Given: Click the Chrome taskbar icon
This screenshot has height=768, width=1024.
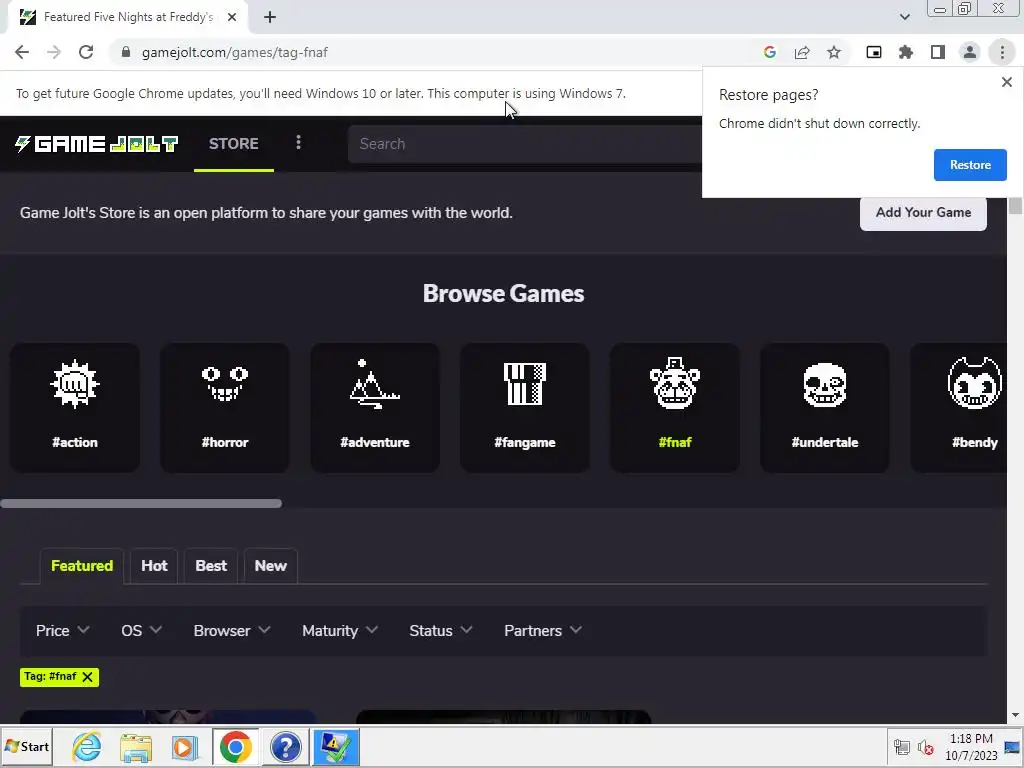Looking at the screenshot, I should tap(236, 746).
